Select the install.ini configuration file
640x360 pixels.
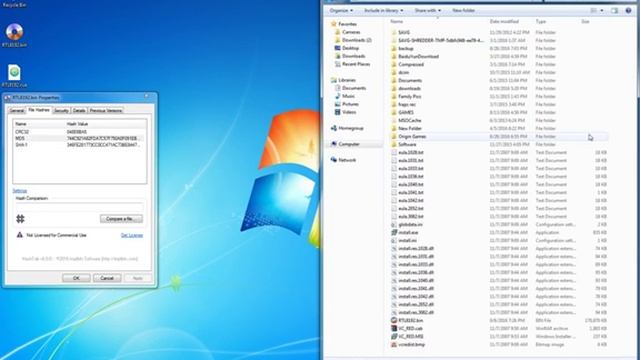[407, 240]
